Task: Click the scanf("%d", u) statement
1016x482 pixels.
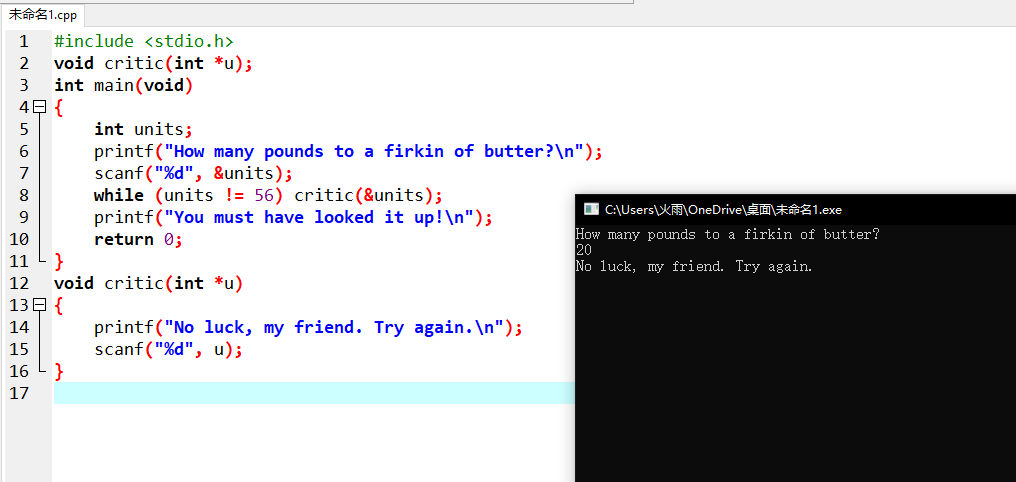Action: [x=168, y=349]
